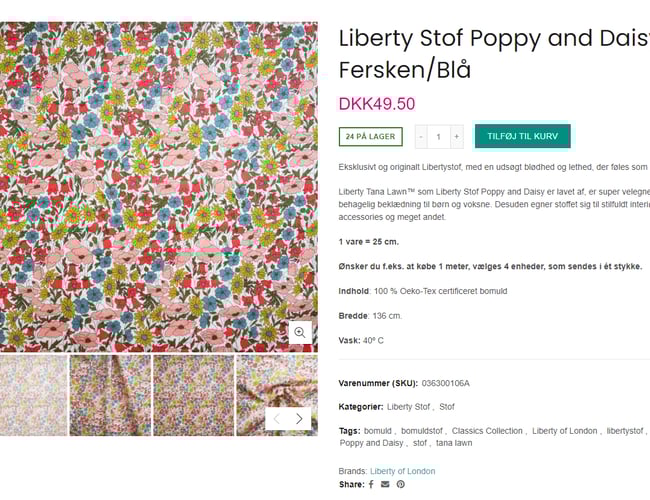Select third product thumbnail image
650x500 pixels.
coord(193,395)
